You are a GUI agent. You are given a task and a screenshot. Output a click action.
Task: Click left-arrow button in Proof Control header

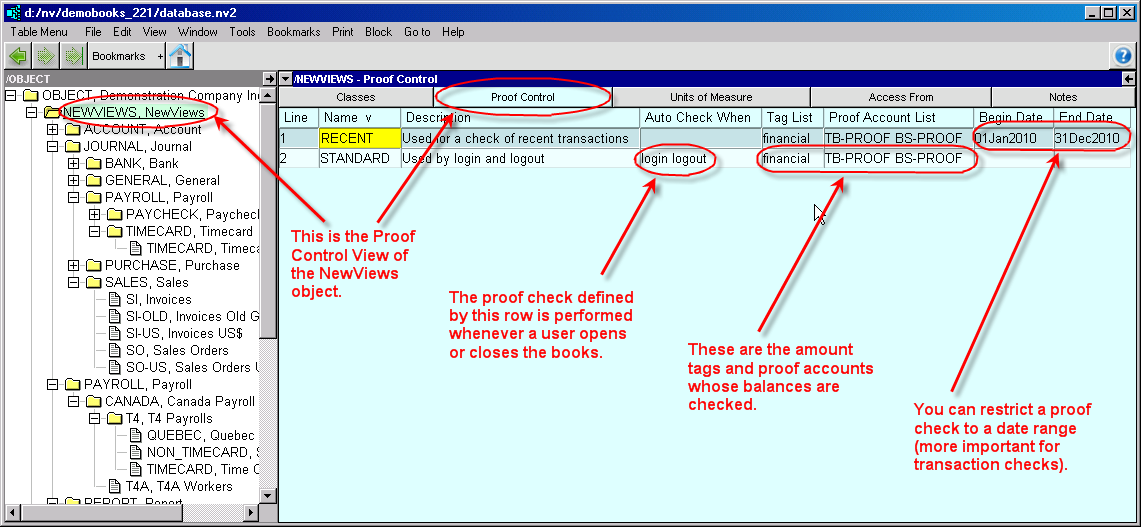pos(1129,79)
